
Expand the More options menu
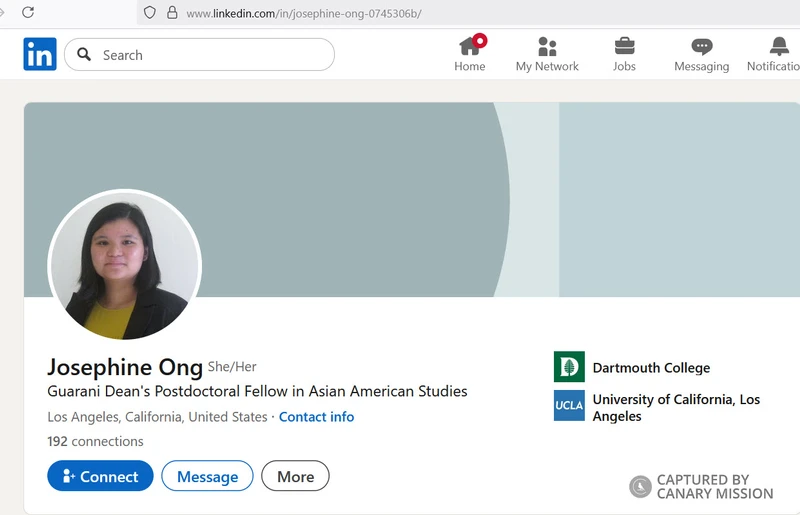coord(295,476)
